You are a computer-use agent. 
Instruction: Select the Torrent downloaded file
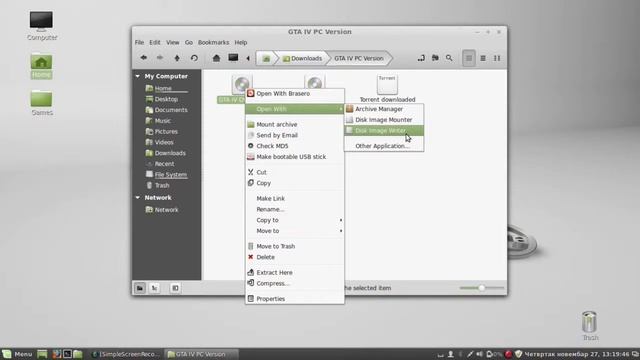[x=387, y=89]
